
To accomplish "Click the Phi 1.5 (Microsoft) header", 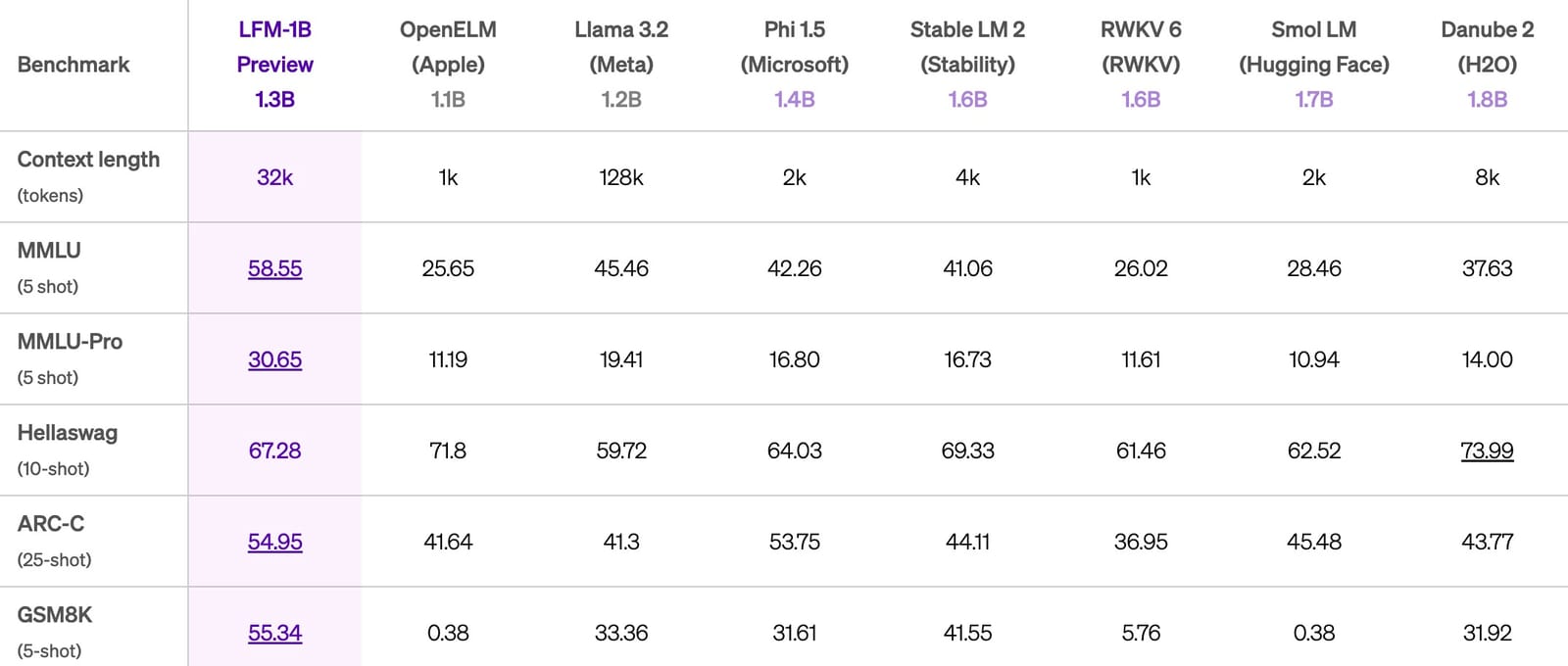I will point(794,65).
